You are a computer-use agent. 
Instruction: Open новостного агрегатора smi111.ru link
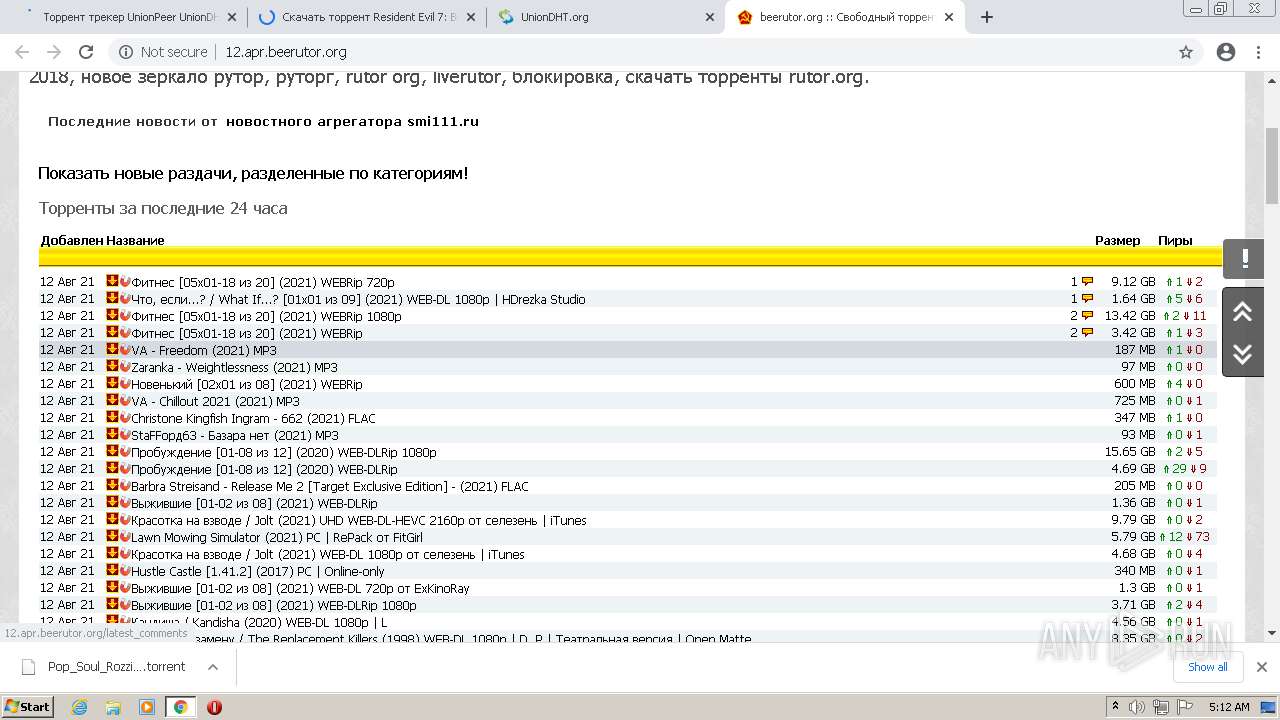pos(352,121)
